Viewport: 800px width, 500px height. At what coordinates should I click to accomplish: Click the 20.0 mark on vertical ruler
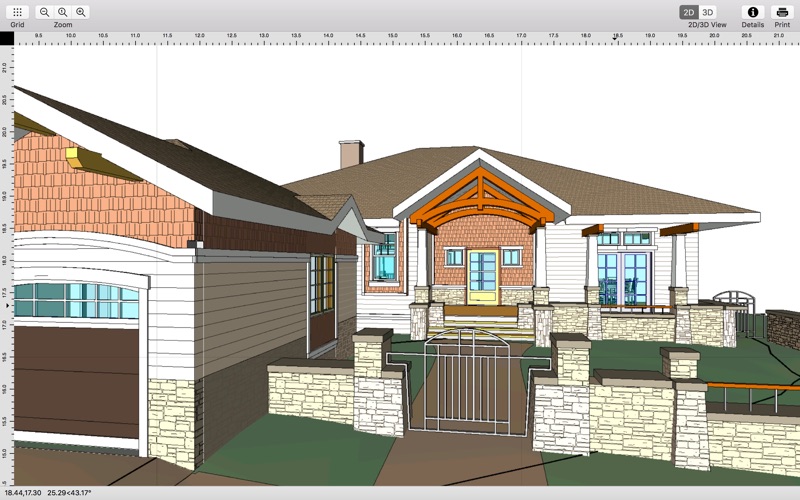(5, 132)
